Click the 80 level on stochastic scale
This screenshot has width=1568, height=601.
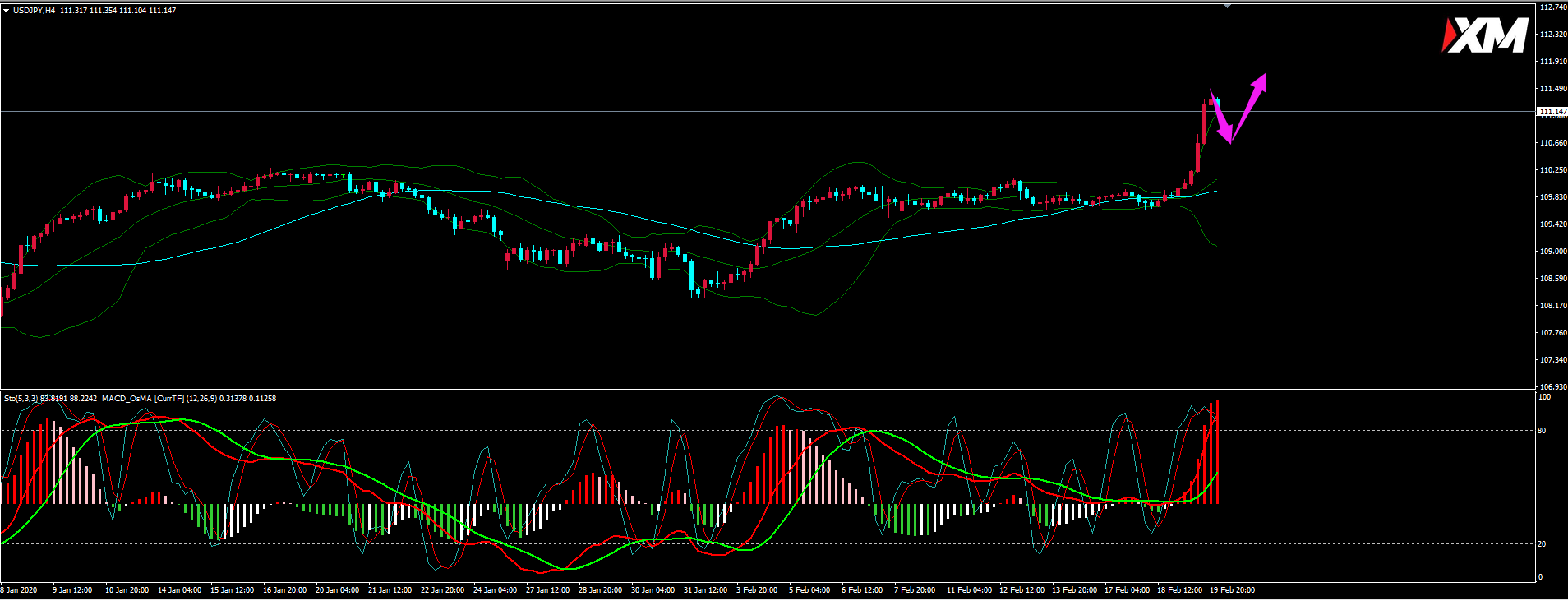(1542, 431)
